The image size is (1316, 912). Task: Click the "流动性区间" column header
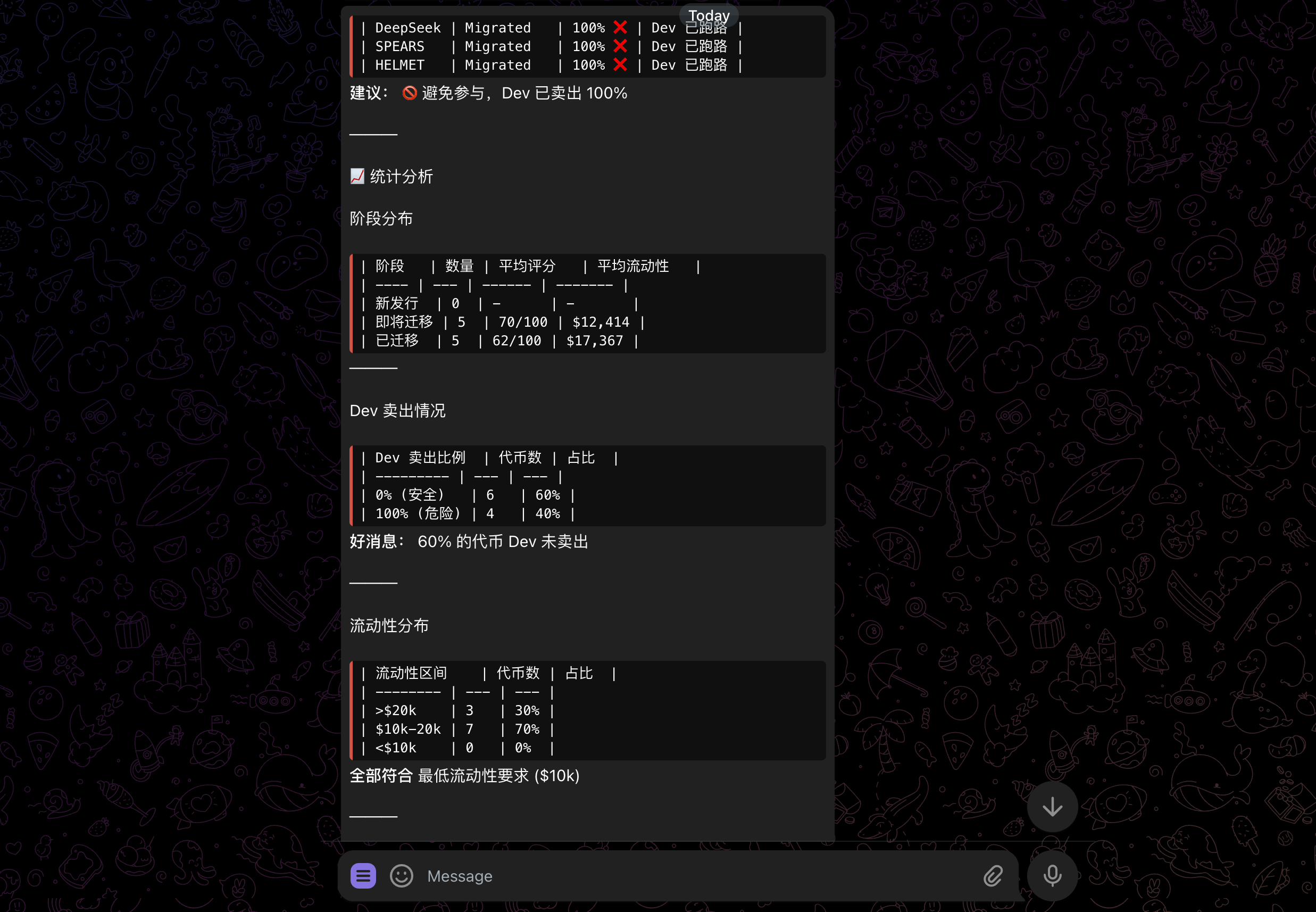coord(411,673)
